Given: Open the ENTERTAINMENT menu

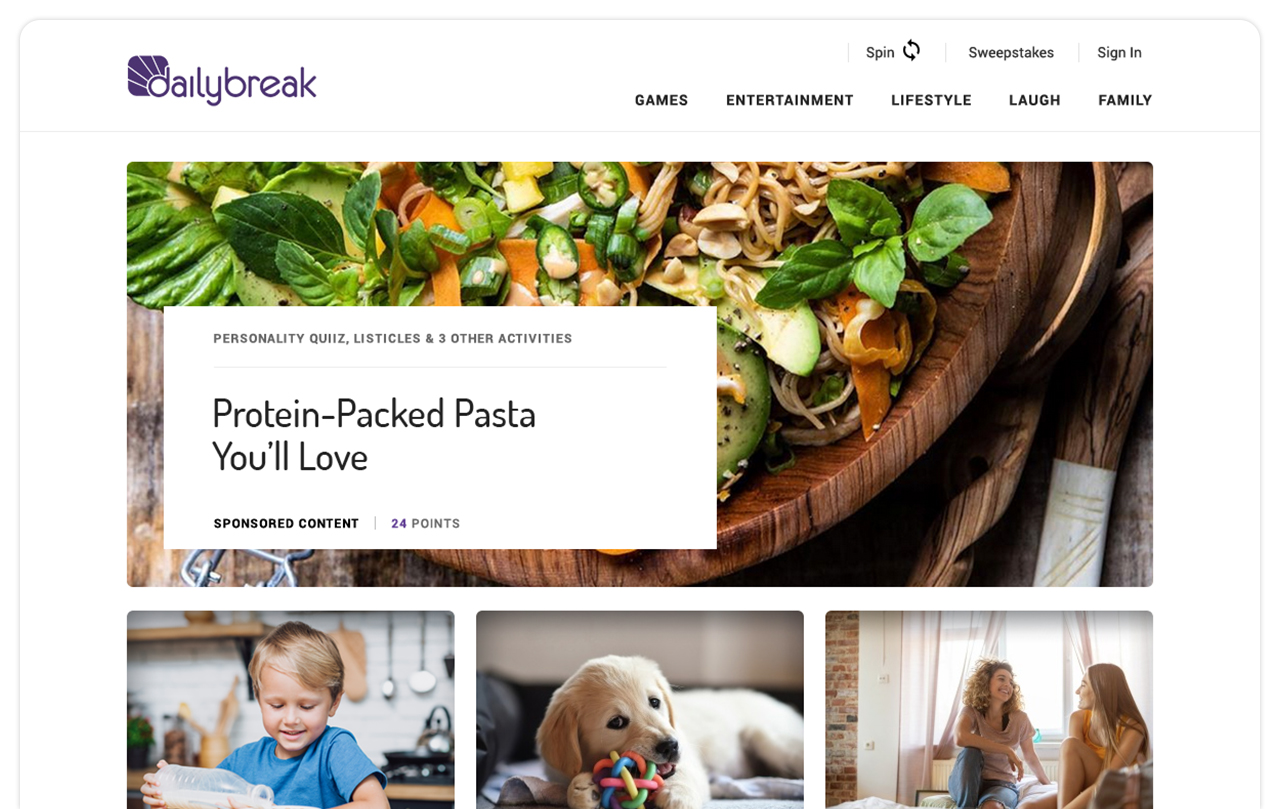Looking at the screenshot, I should click(x=790, y=100).
